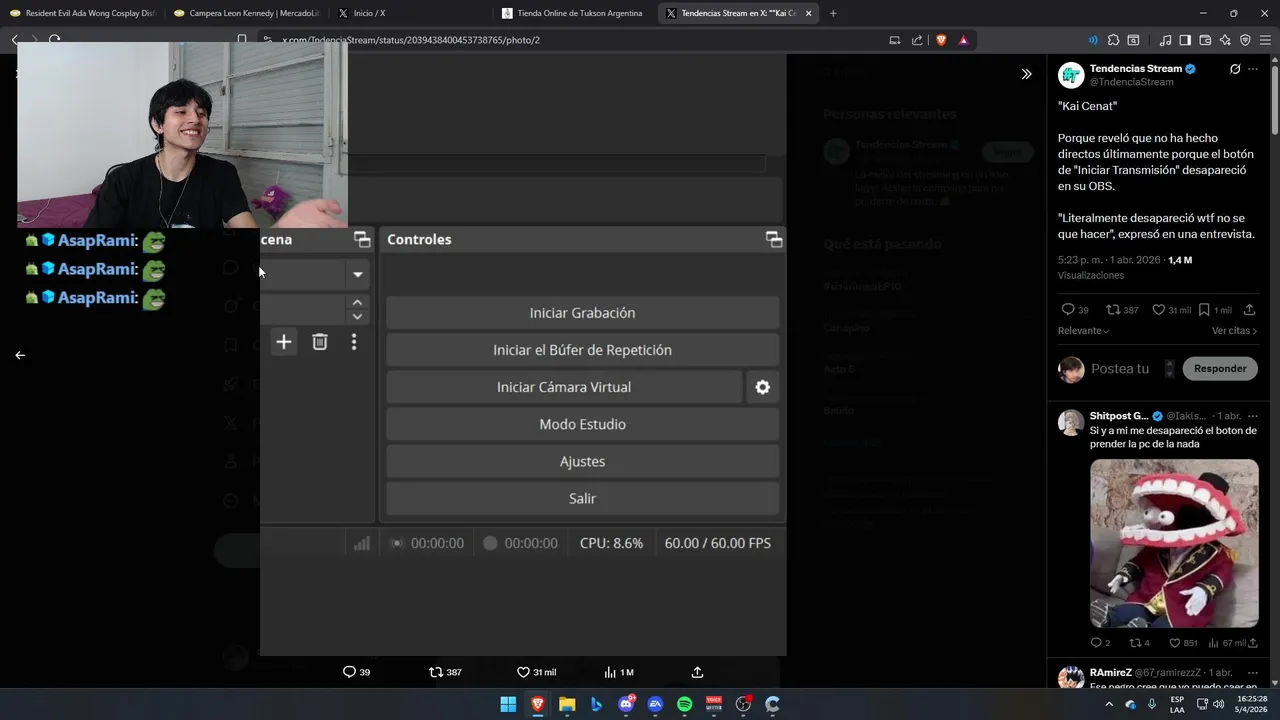Open the Brave Wallet icon

point(1205,40)
